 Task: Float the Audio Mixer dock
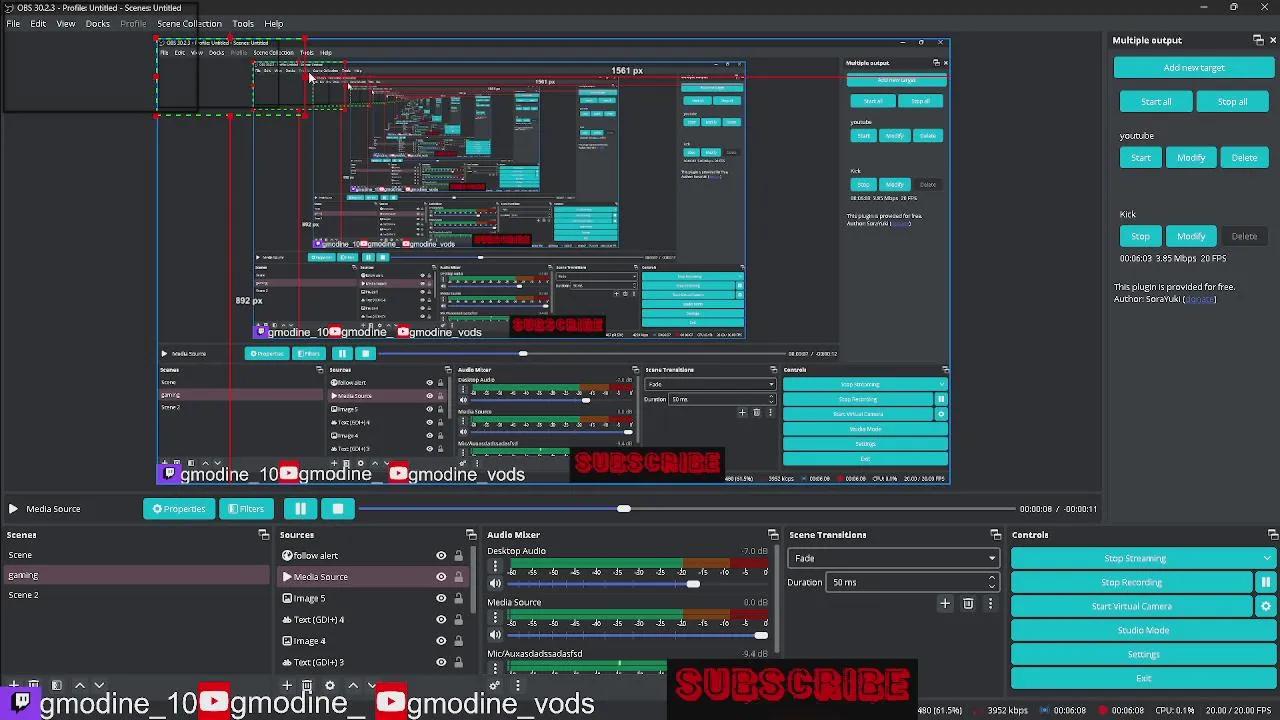coord(773,535)
